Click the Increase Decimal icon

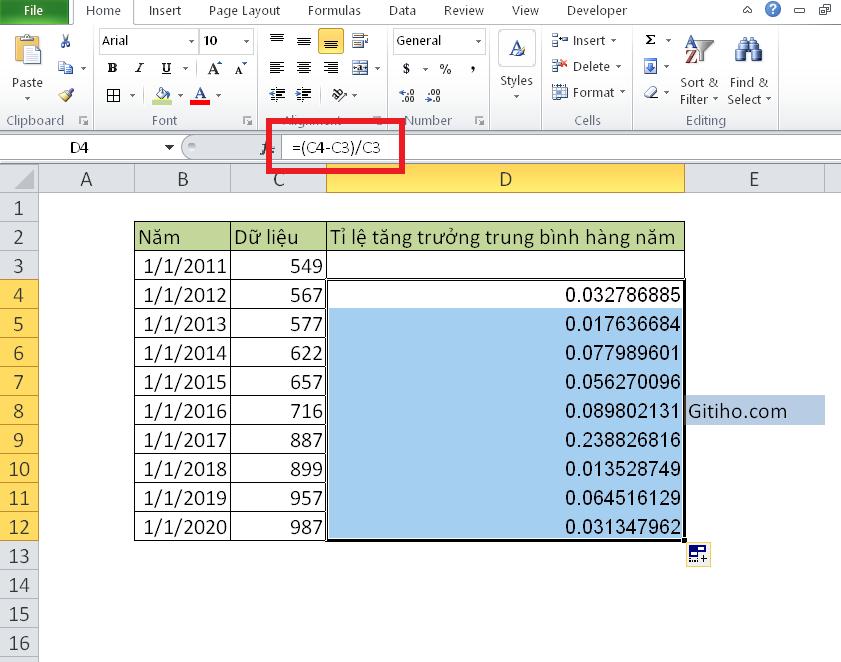404,95
